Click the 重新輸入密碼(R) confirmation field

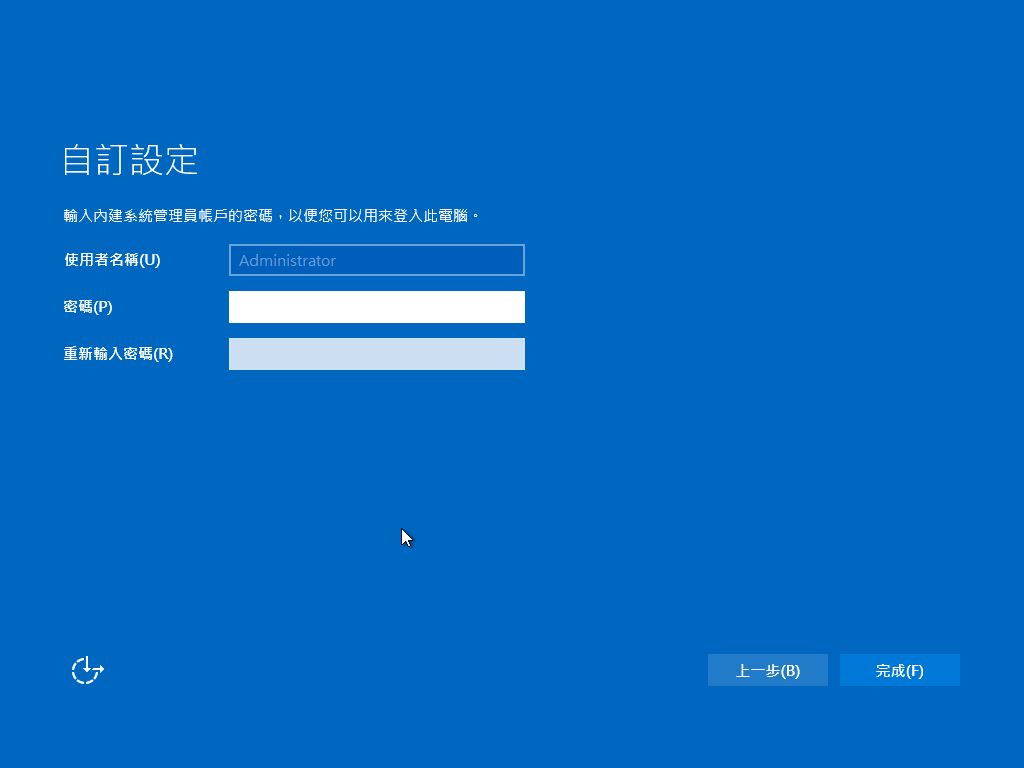(x=376, y=354)
